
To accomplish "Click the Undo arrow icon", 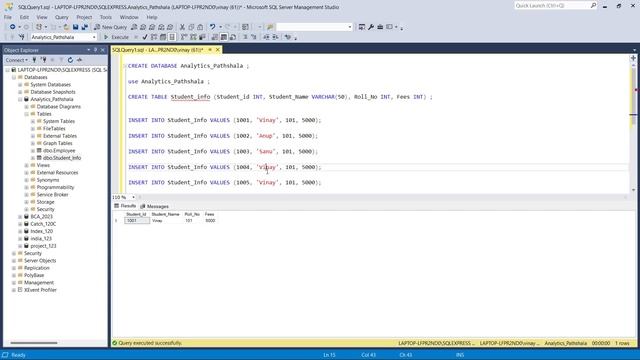I will click(212, 27).
